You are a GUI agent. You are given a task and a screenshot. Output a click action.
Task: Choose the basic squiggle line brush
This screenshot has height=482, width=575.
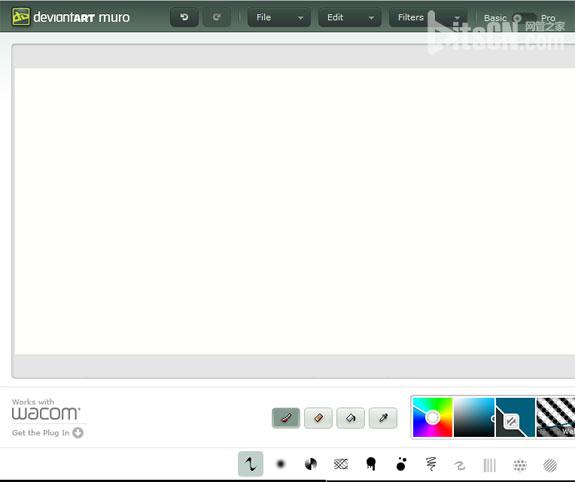(x=250, y=464)
